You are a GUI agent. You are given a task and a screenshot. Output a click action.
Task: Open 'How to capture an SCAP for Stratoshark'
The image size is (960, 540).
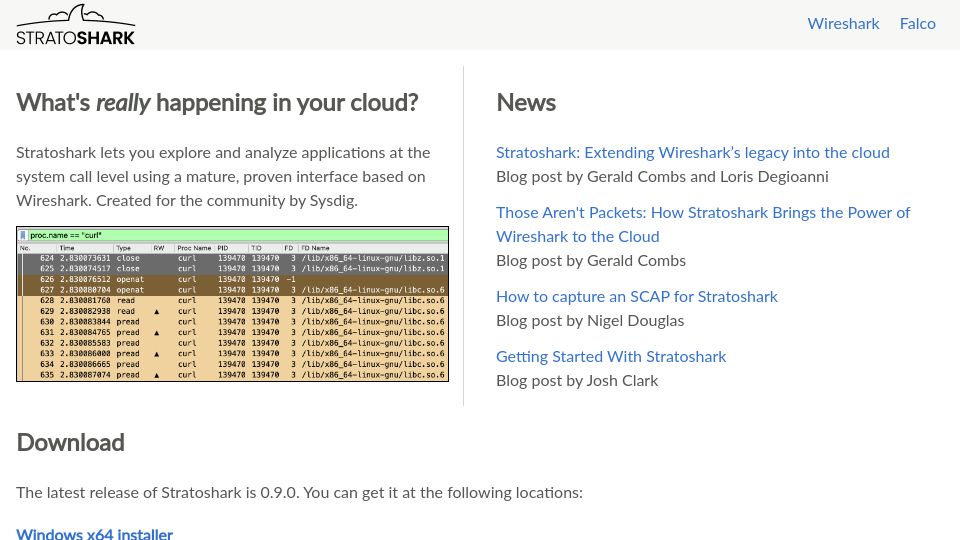(x=637, y=296)
